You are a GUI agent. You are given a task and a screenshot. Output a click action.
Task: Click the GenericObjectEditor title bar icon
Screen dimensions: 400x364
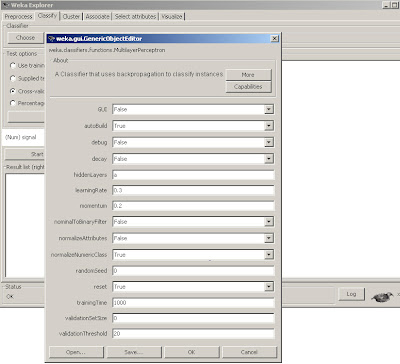(x=51, y=39)
